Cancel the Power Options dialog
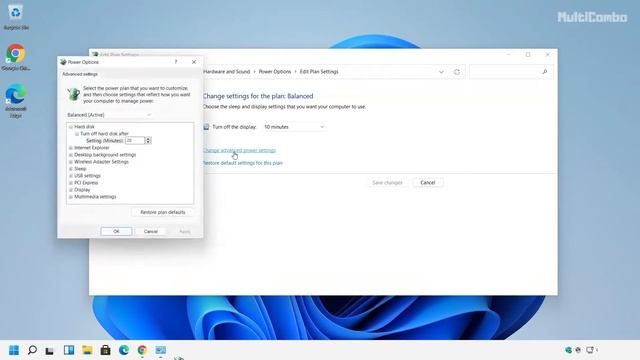 click(x=151, y=231)
